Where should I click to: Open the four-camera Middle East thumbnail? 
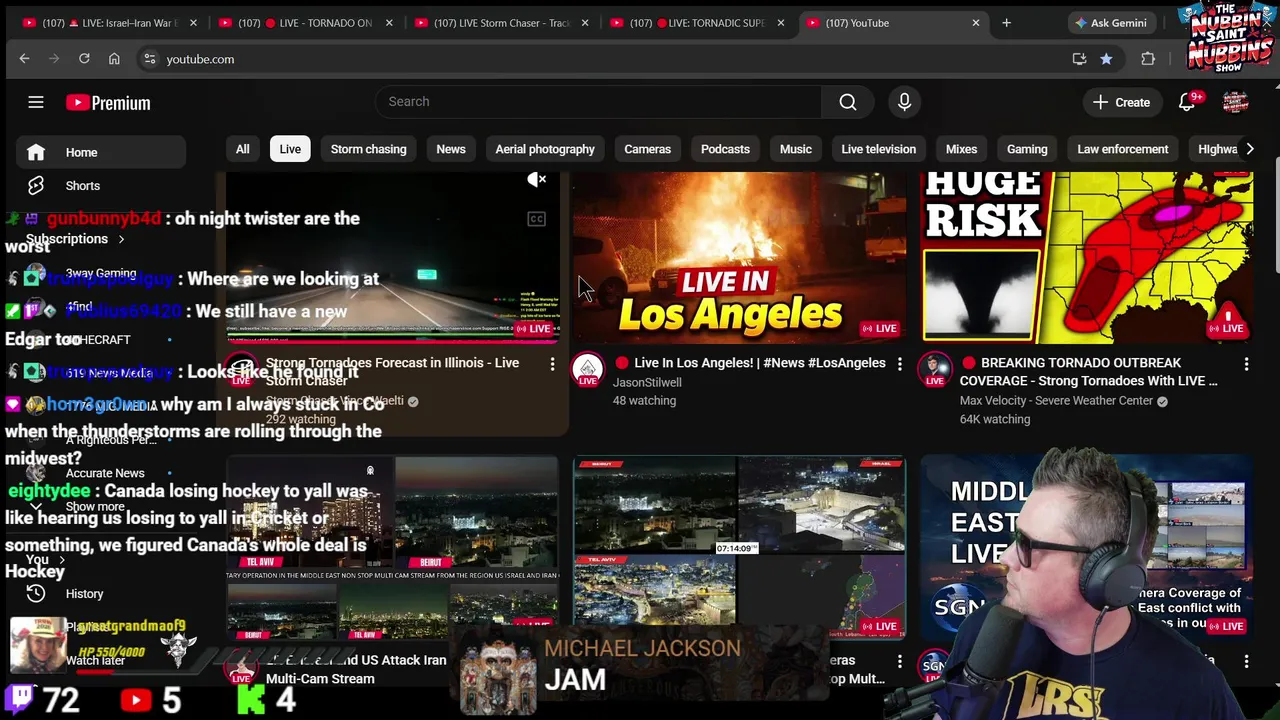pyautogui.click(x=740, y=547)
